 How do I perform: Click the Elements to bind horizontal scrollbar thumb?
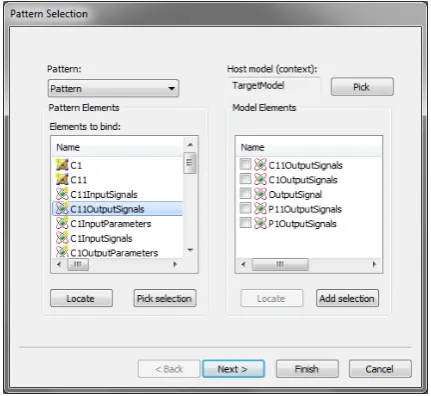78,265
